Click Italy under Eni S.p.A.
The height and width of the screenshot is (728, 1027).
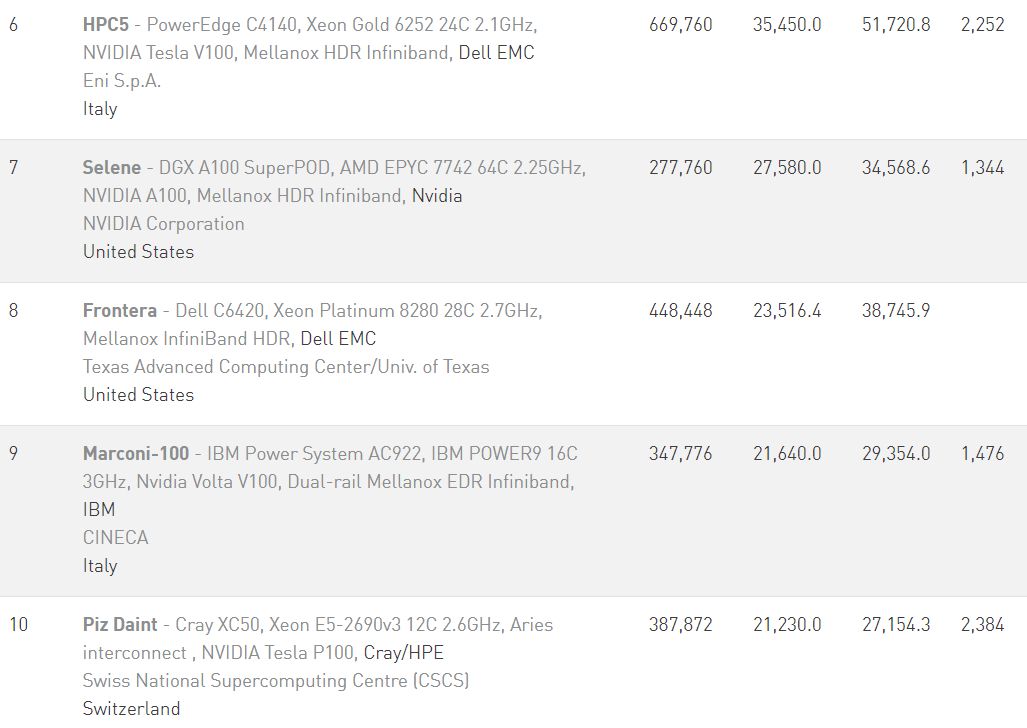pyautogui.click(x=100, y=108)
